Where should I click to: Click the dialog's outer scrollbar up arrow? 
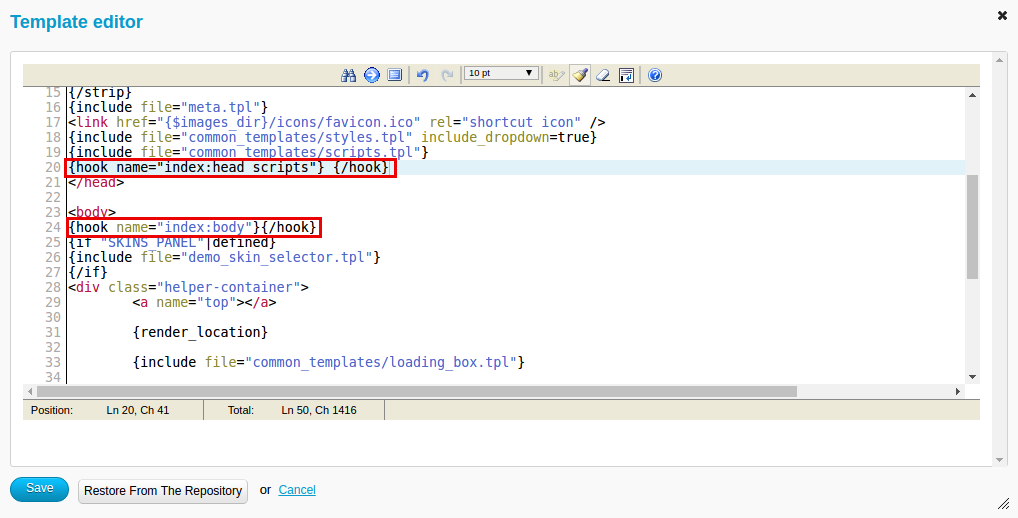1000,60
